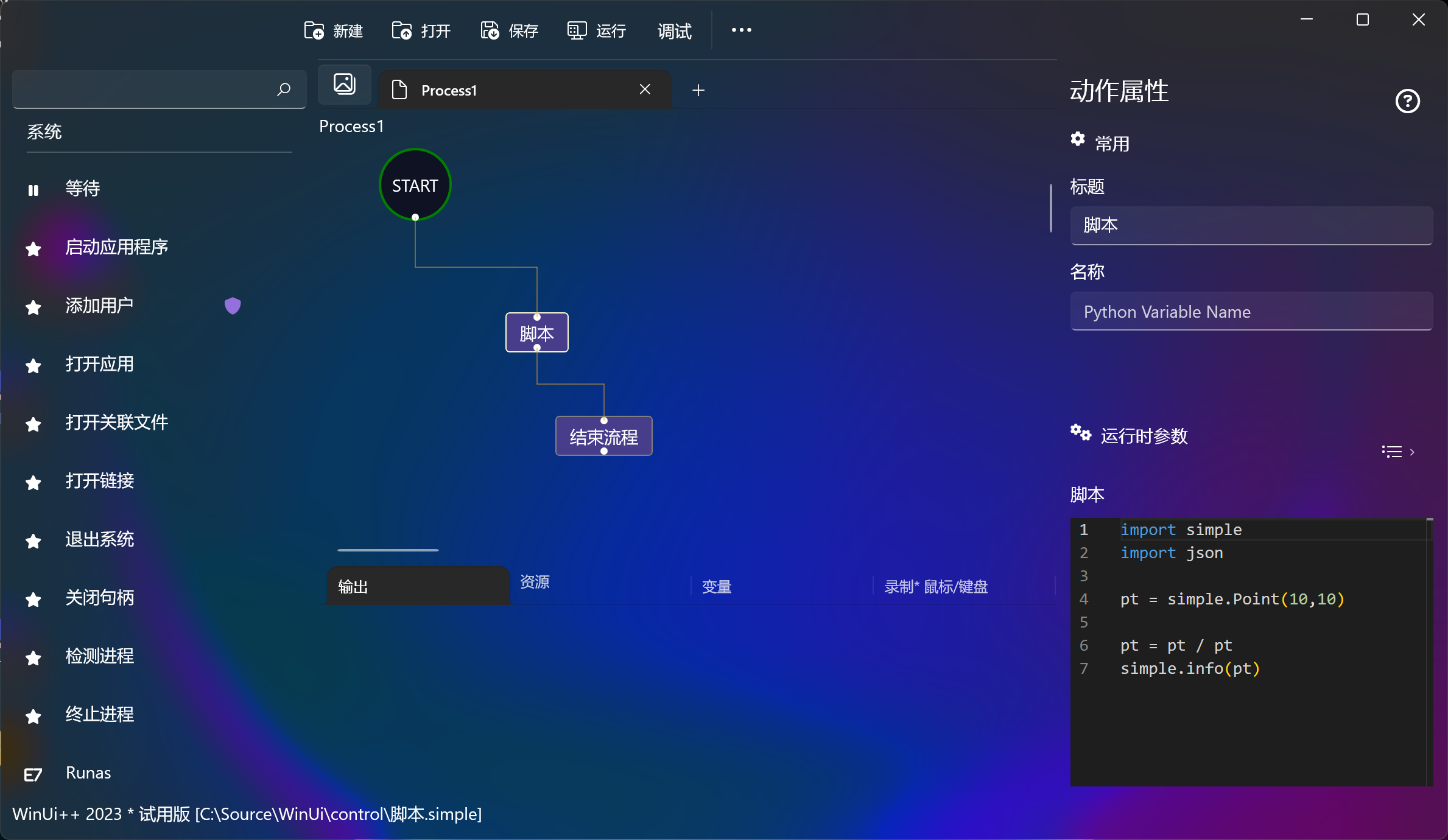Screen dimensions: 1448x840
Task: Click the 新建 (New) toolbar icon
Action: tap(314, 30)
